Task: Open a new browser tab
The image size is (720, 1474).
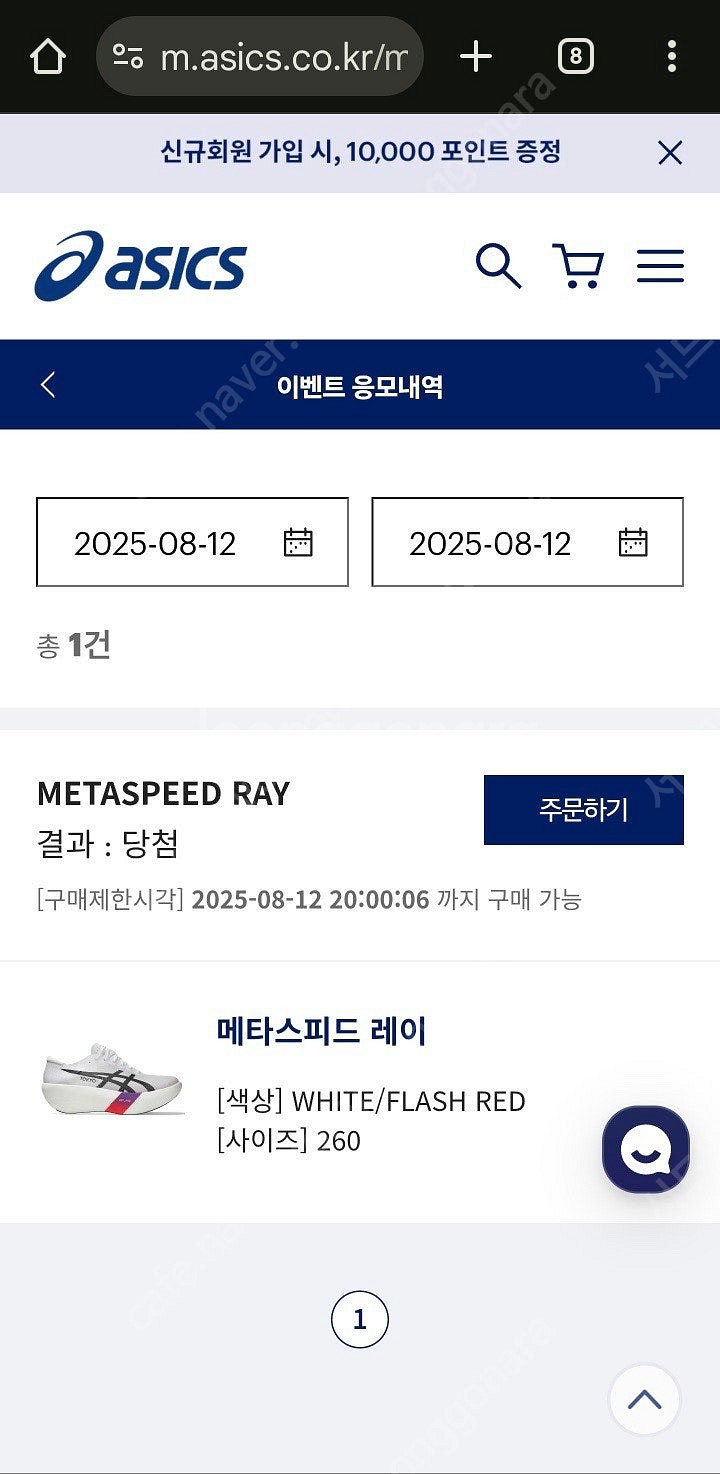Action: (x=476, y=57)
